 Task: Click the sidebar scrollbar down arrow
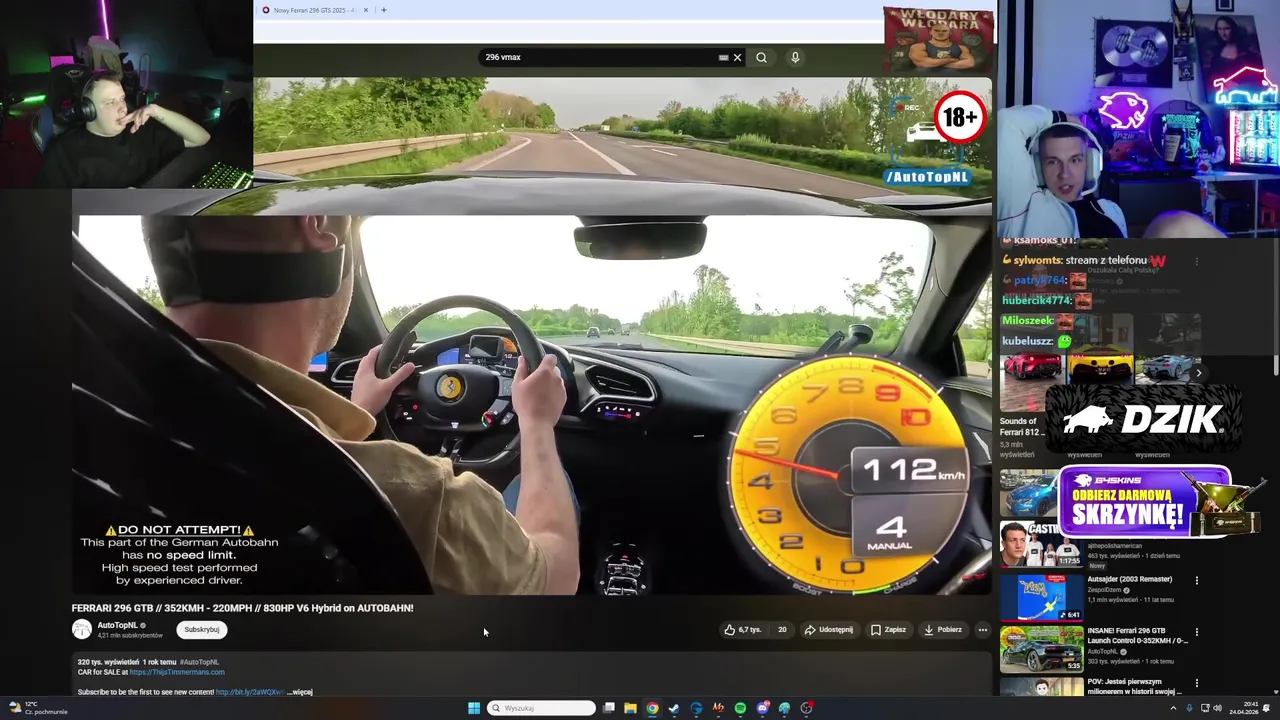[x=1274, y=692]
